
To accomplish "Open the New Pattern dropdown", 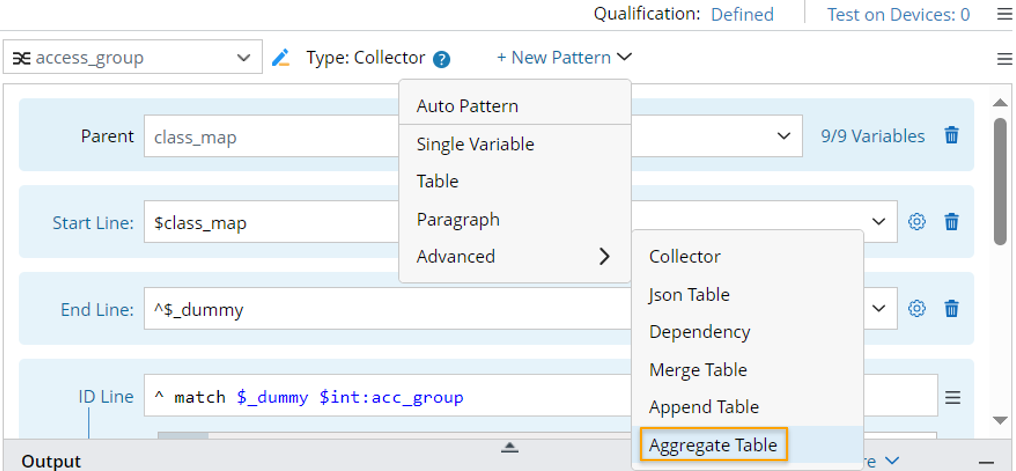I will [564, 58].
